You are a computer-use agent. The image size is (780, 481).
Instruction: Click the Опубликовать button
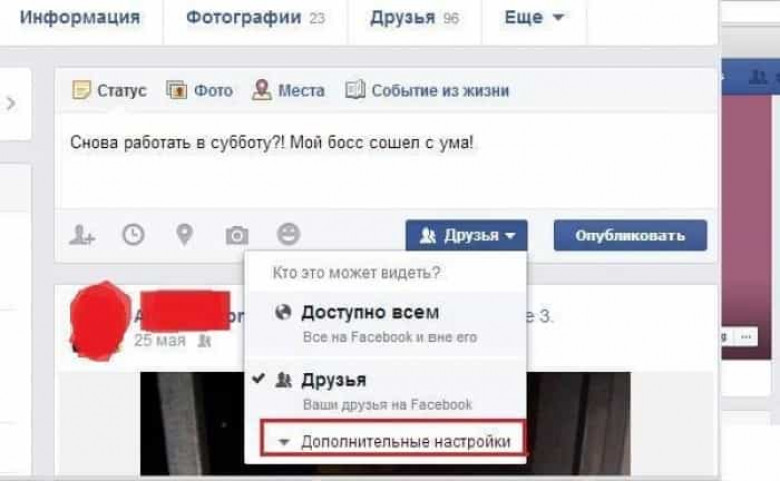[x=630, y=235]
